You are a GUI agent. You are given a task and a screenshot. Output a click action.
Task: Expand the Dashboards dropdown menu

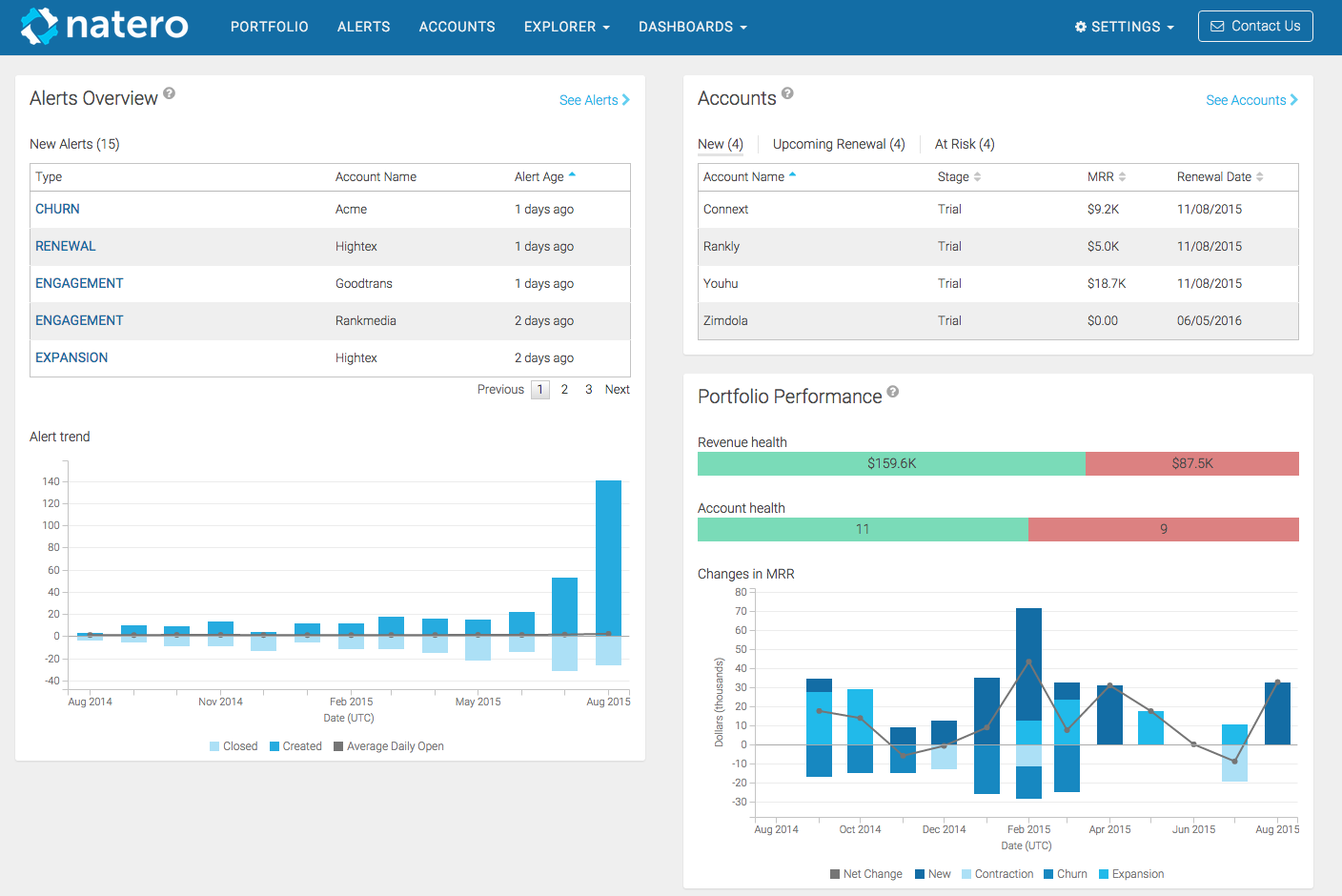(692, 27)
